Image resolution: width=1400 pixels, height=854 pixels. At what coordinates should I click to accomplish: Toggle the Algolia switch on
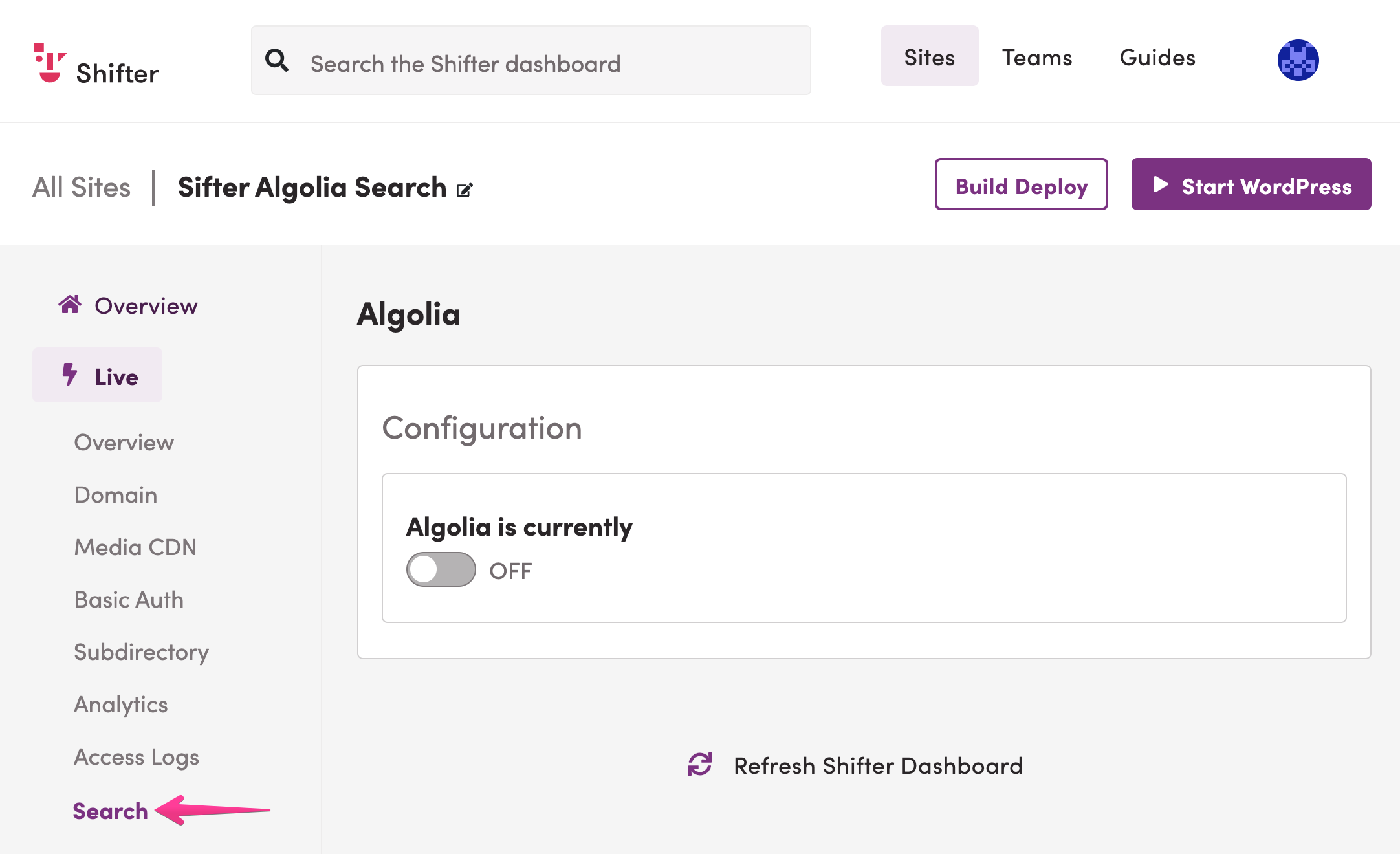coord(441,569)
